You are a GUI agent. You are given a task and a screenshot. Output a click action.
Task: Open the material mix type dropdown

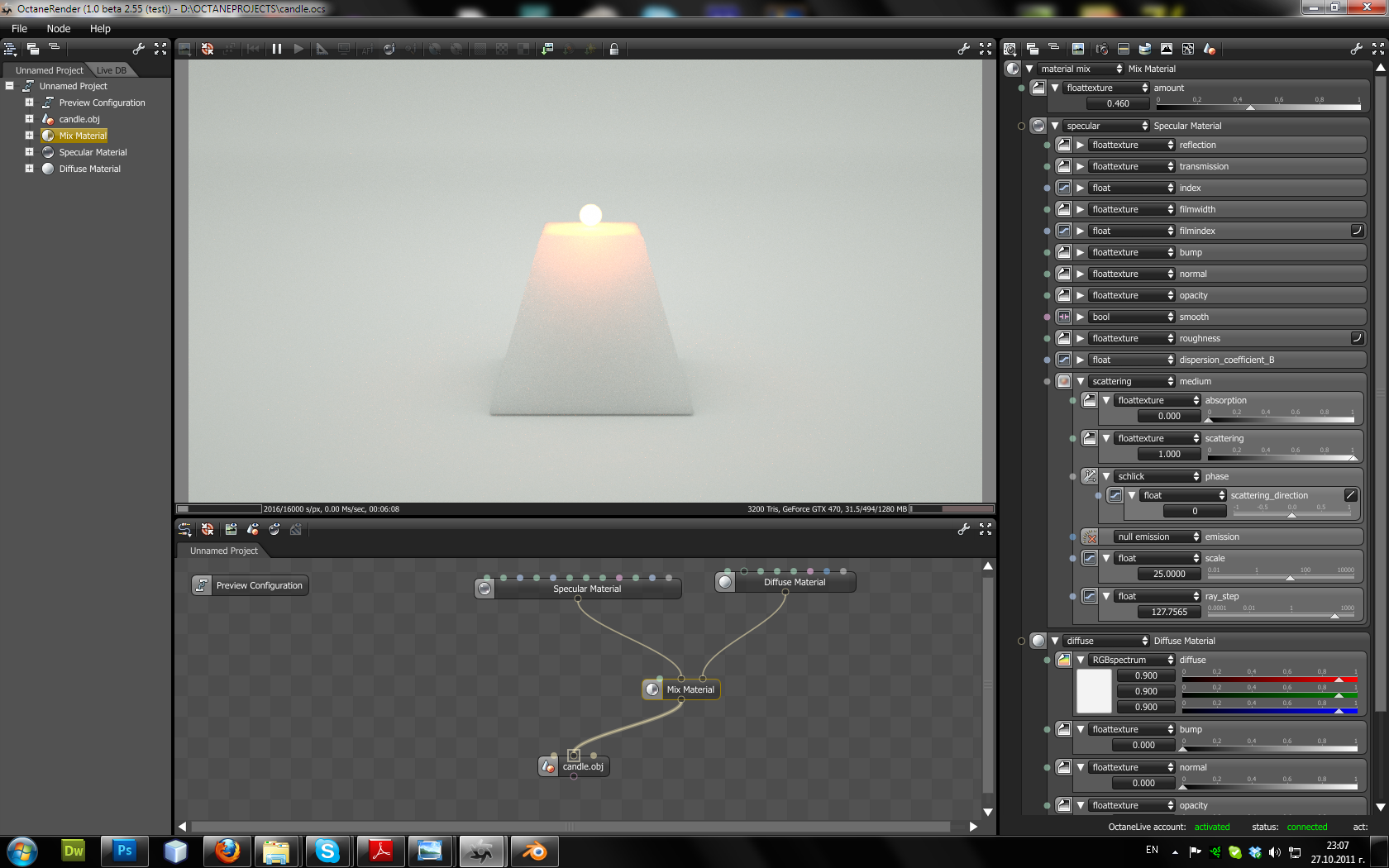1081,69
